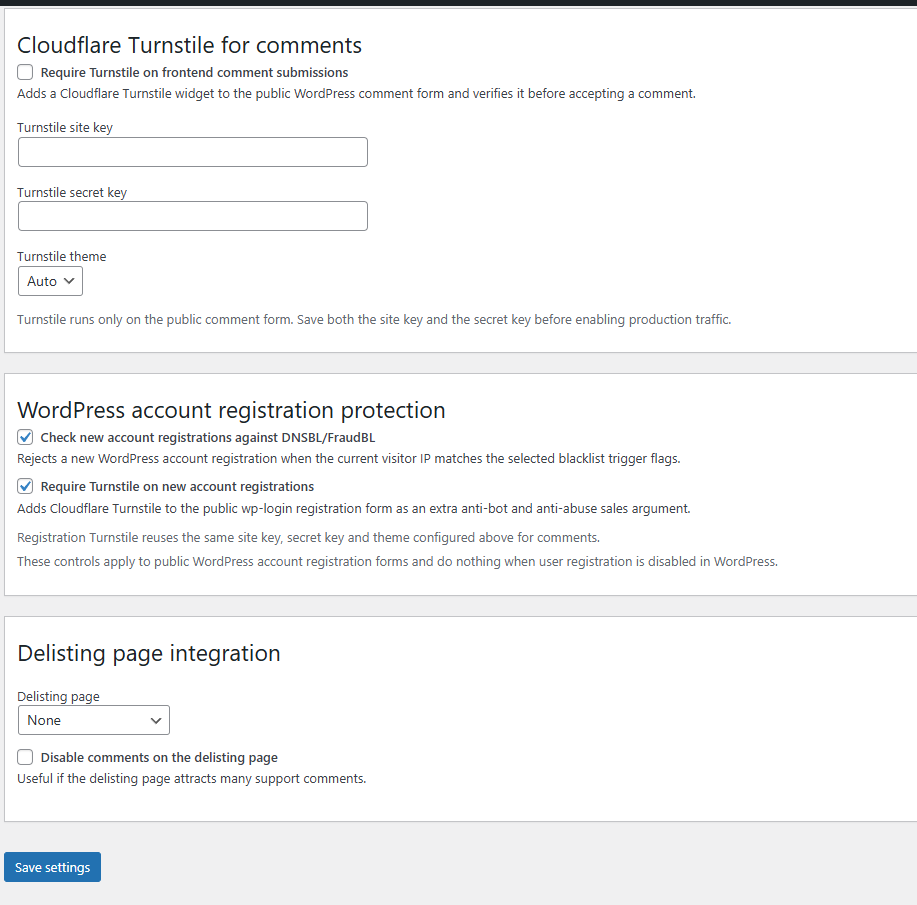917x905 pixels.
Task: Click the "Require Turnstile on frontend comment submissions" label
Action: (193, 72)
